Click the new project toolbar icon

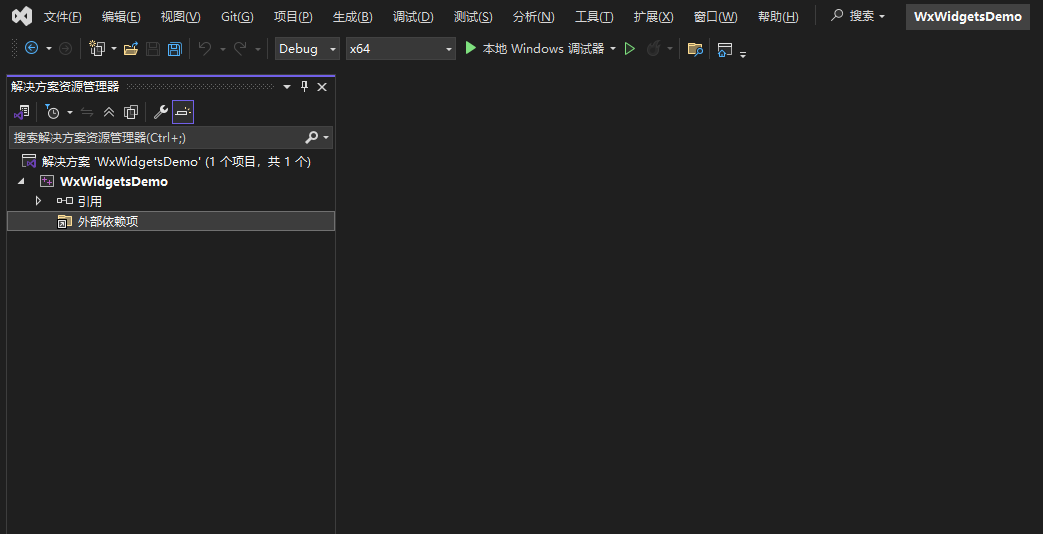point(98,49)
